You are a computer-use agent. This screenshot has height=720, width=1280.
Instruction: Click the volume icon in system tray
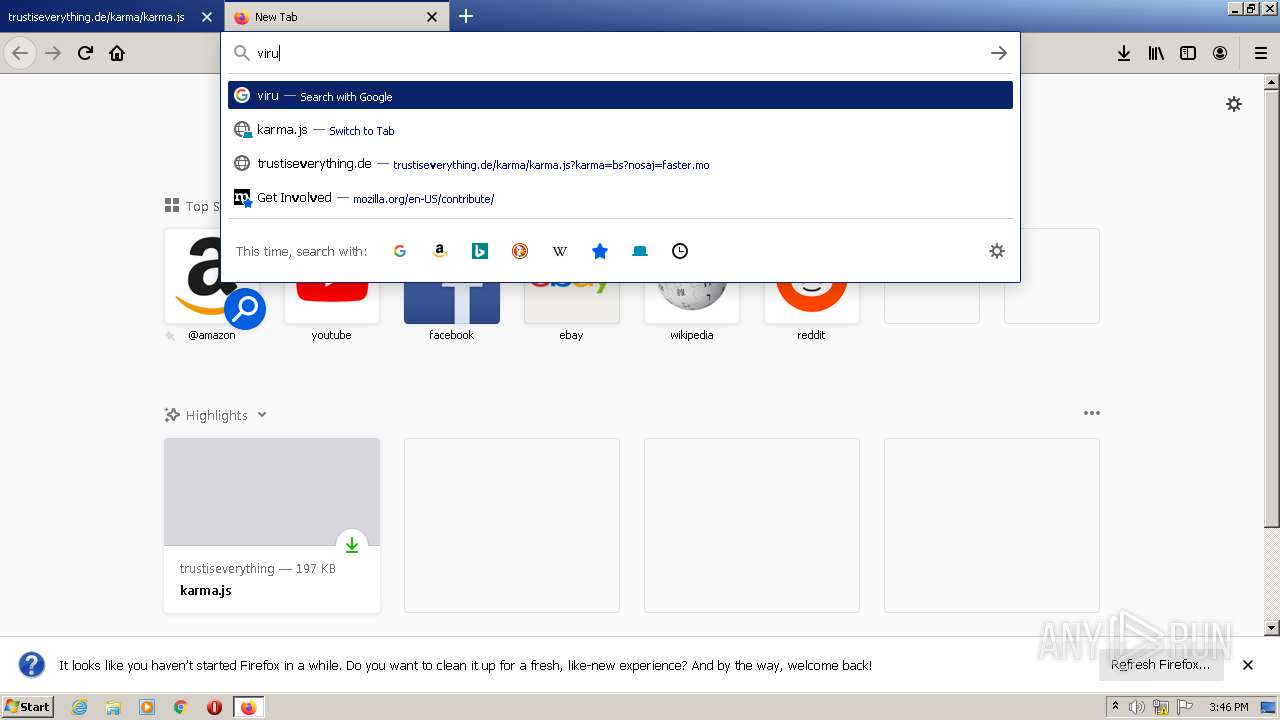click(1137, 707)
